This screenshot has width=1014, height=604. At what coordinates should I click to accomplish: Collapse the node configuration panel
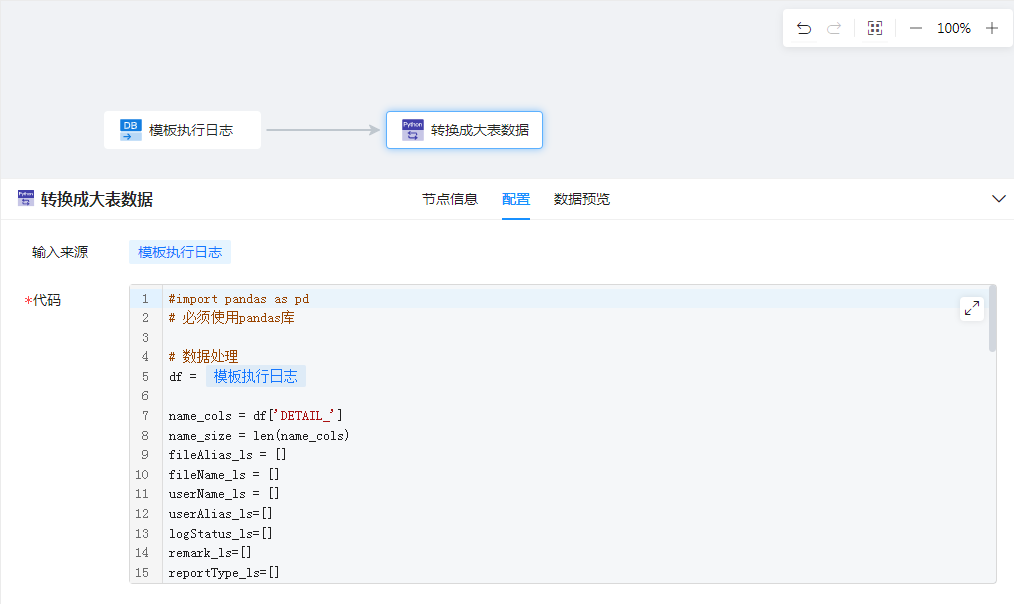(998, 199)
